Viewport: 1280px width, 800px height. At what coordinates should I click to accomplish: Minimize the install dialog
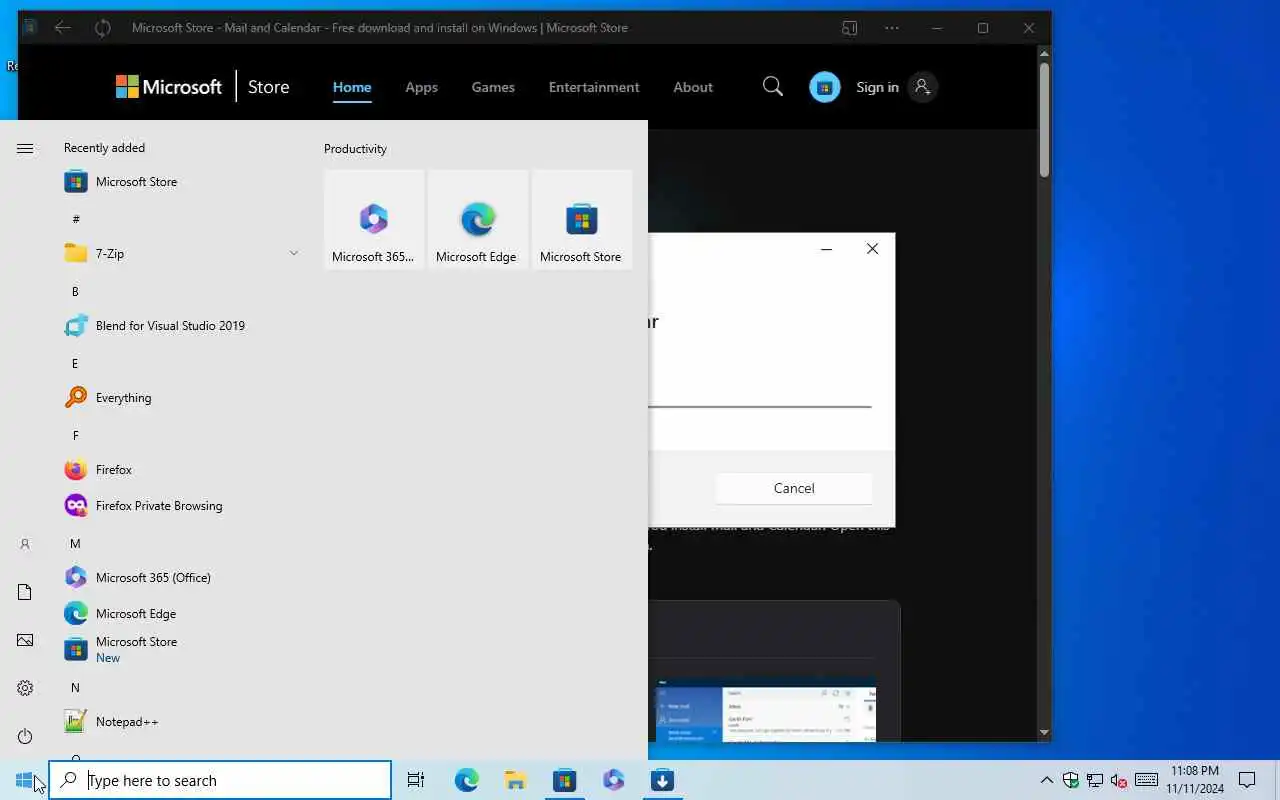tap(826, 249)
